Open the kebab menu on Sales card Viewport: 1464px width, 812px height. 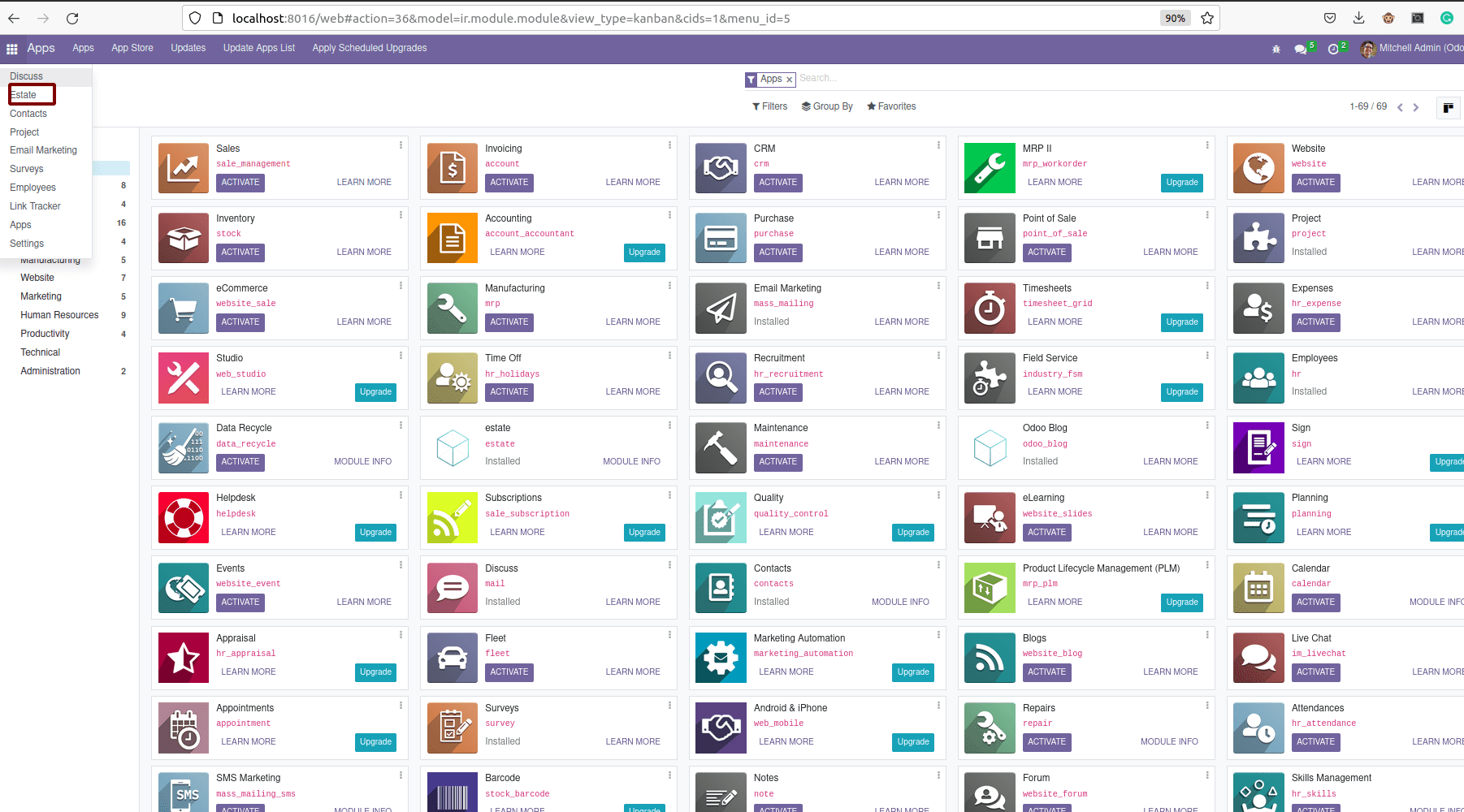(x=401, y=145)
